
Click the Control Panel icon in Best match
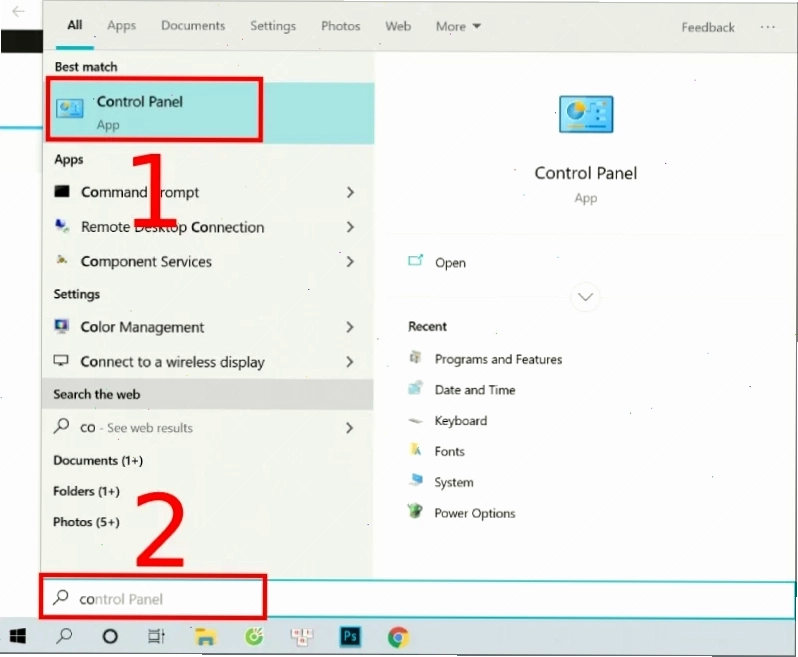click(70, 109)
